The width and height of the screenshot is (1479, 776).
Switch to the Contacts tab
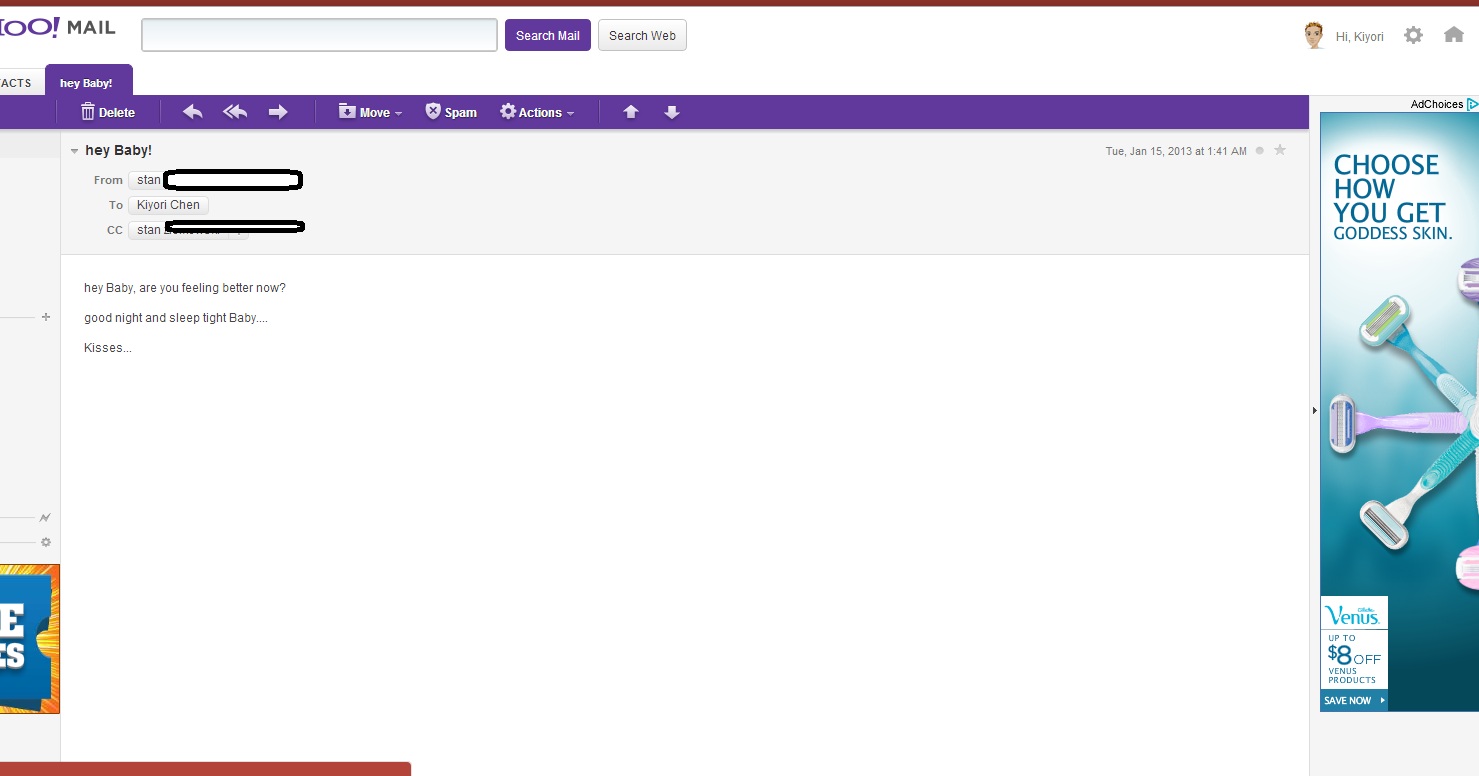tap(16, 83)
